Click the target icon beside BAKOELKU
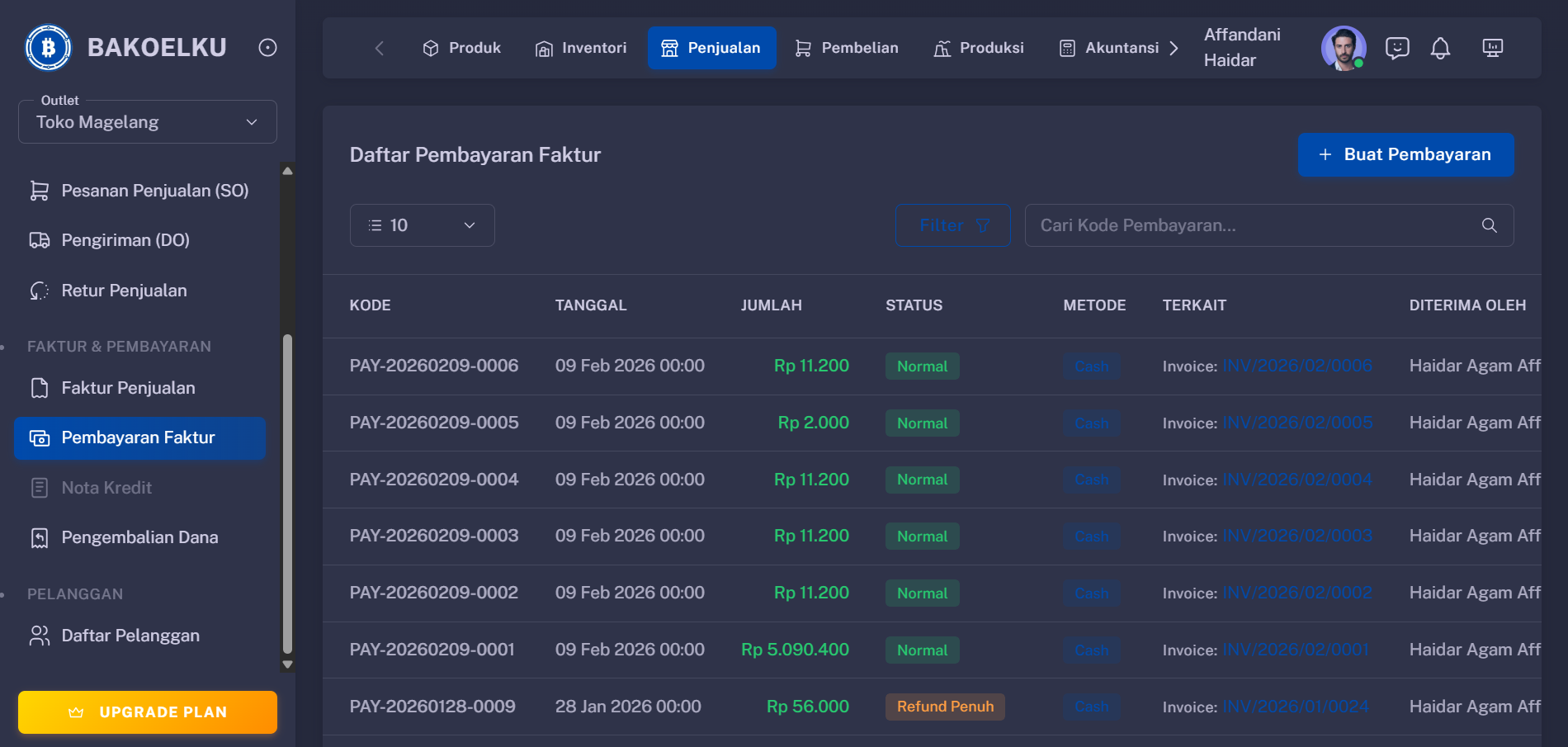Viewport: 1568px width, 747px height. 267,47
